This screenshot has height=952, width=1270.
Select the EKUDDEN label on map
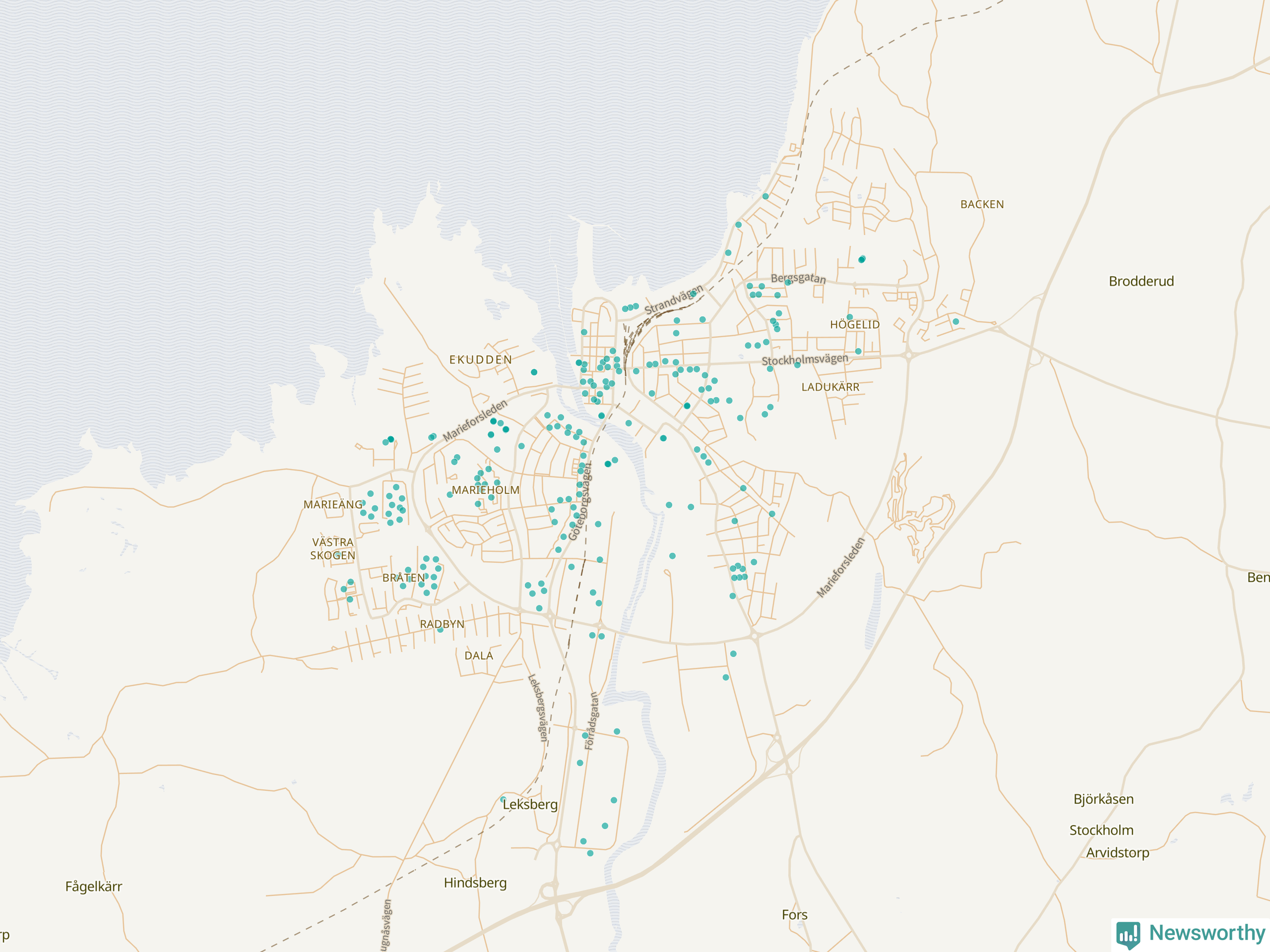(481, 360)
